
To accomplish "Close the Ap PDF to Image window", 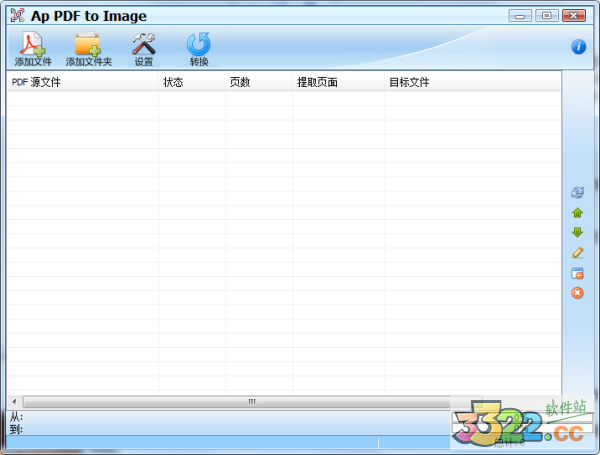I will [574, 16].
